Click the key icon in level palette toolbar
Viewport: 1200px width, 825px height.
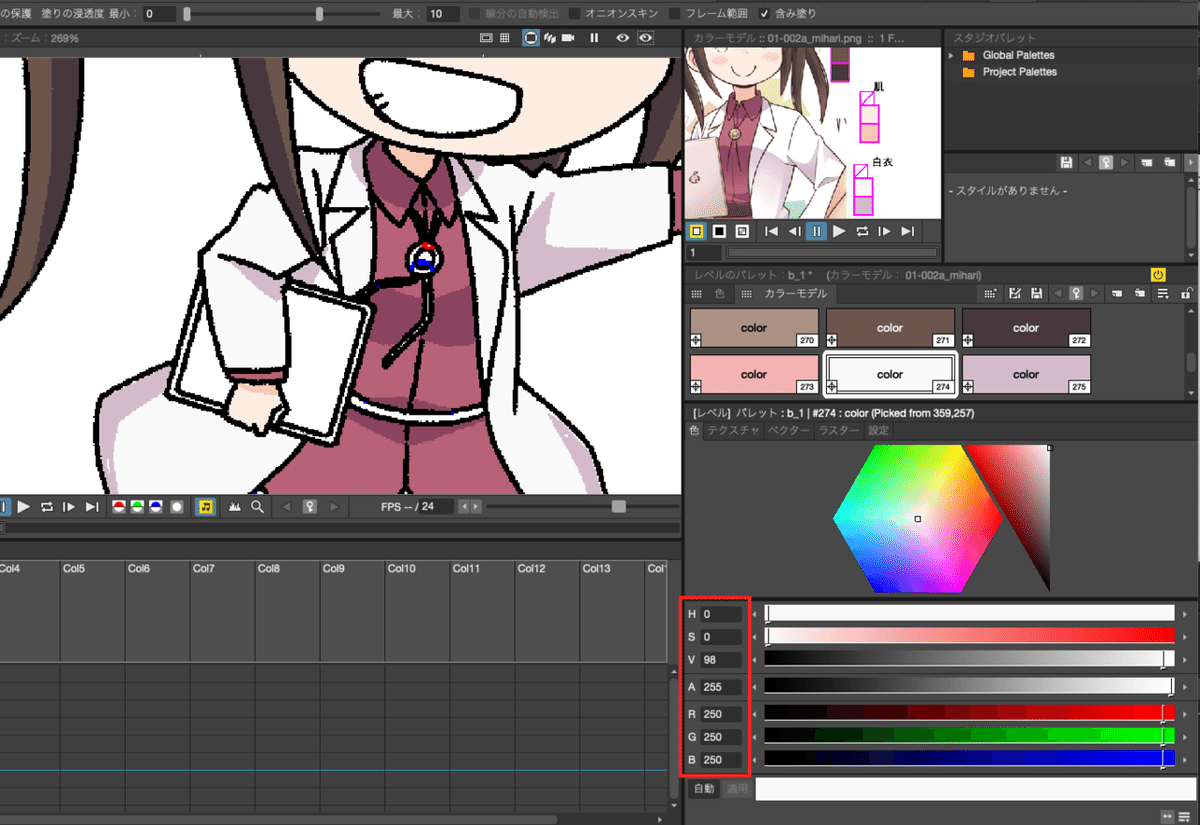pos(1076,294)
